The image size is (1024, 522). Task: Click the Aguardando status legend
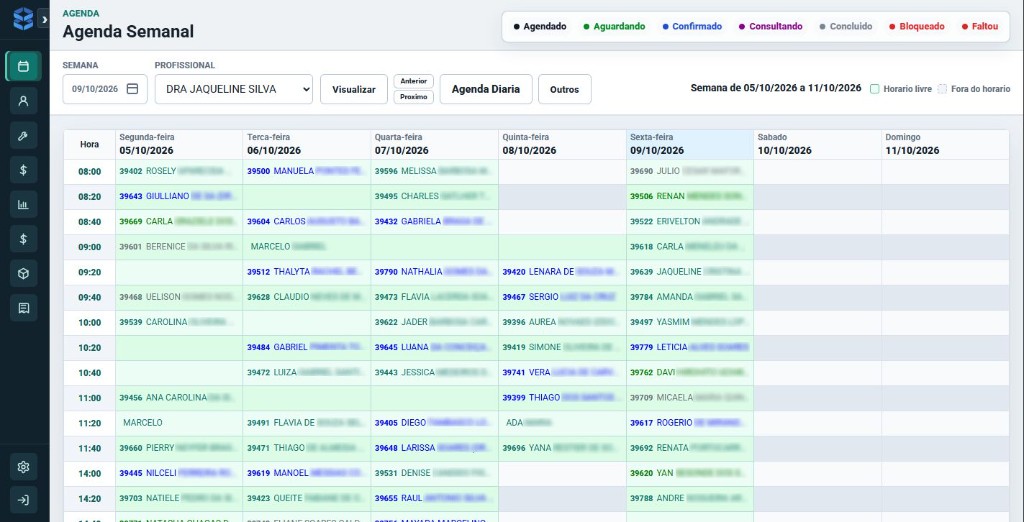click(x=614, y=27)
